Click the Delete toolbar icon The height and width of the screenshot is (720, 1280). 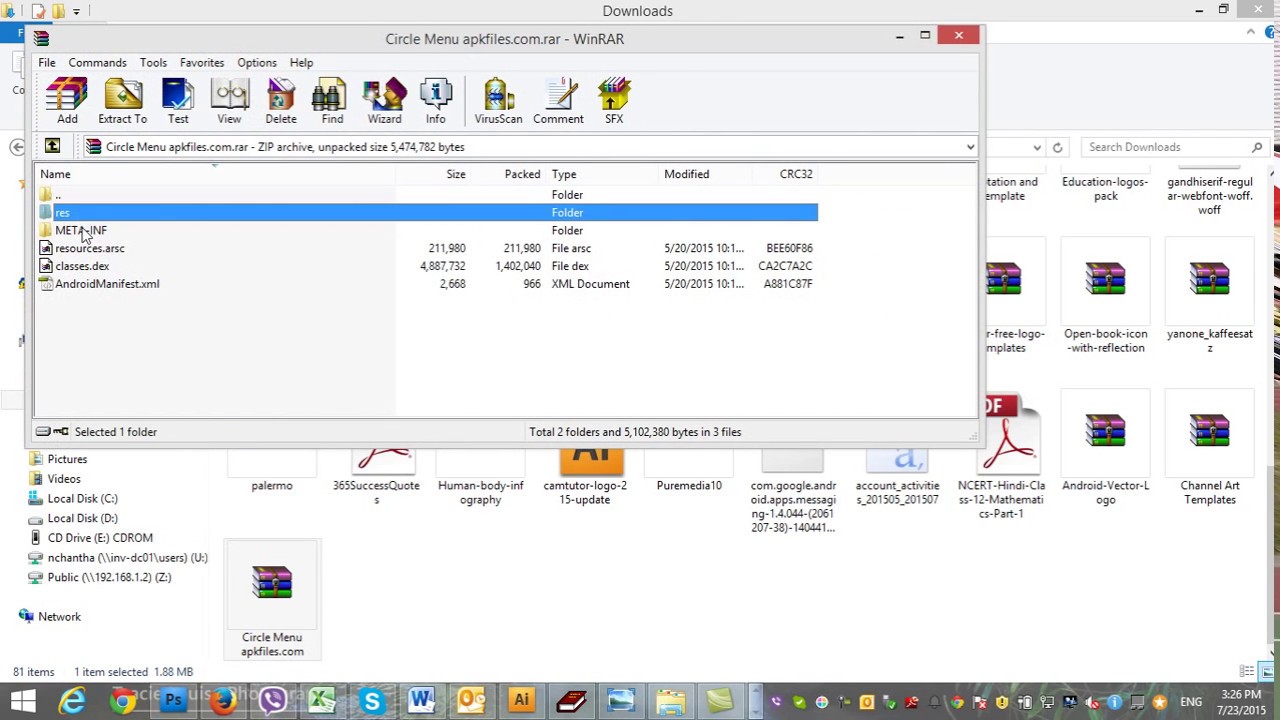coord(281,101)
